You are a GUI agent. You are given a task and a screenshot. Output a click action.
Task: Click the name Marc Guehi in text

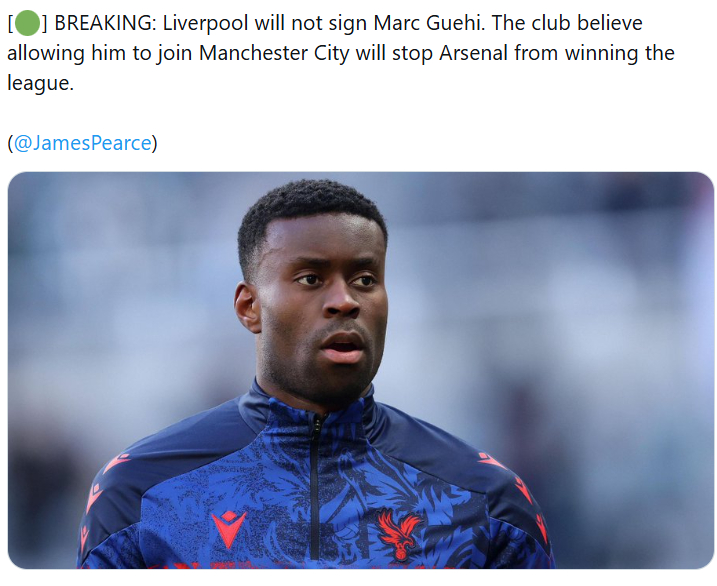point(429,23)
